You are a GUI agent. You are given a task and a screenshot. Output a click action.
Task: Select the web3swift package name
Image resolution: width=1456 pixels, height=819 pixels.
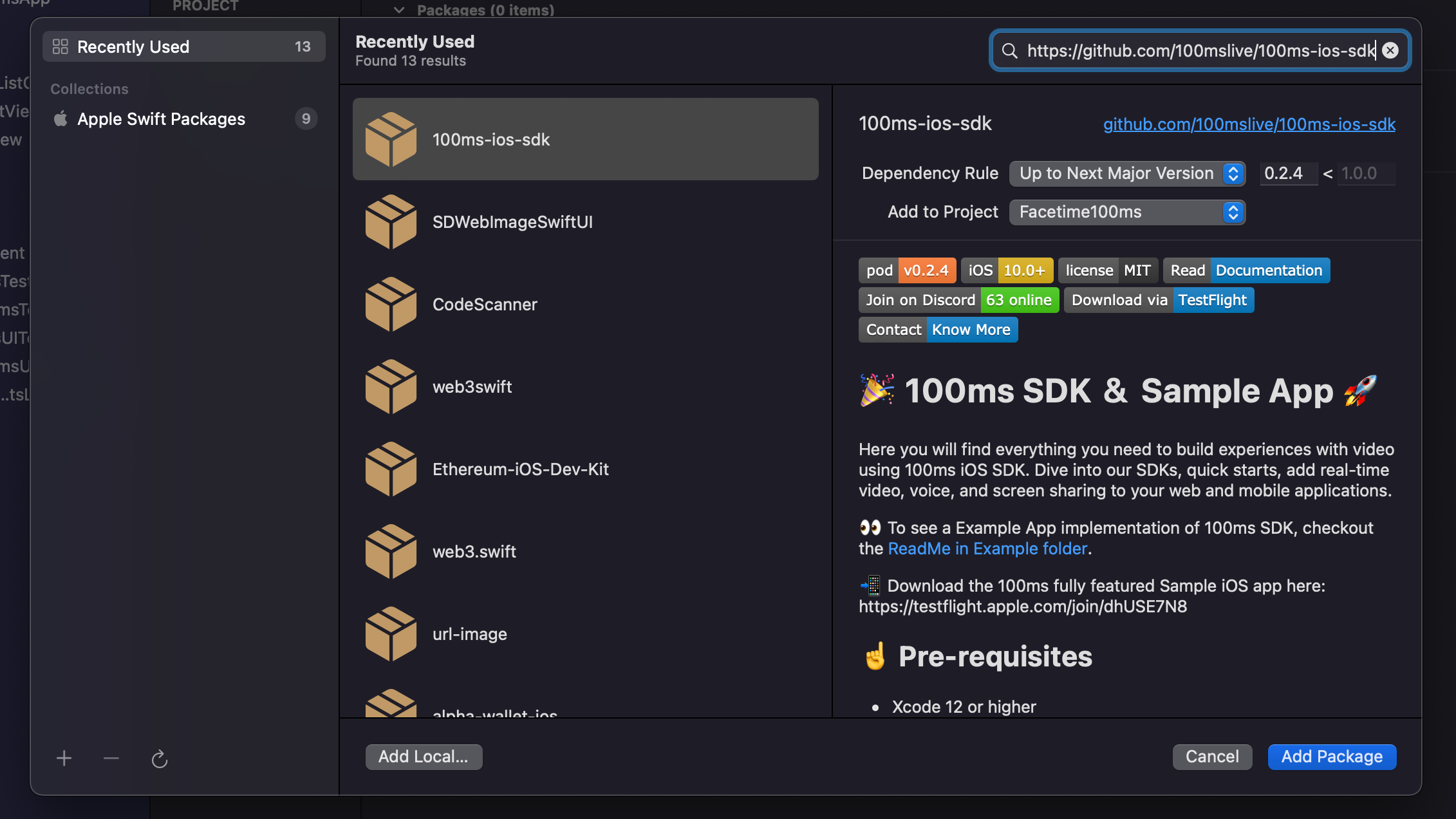click(472, 387)
